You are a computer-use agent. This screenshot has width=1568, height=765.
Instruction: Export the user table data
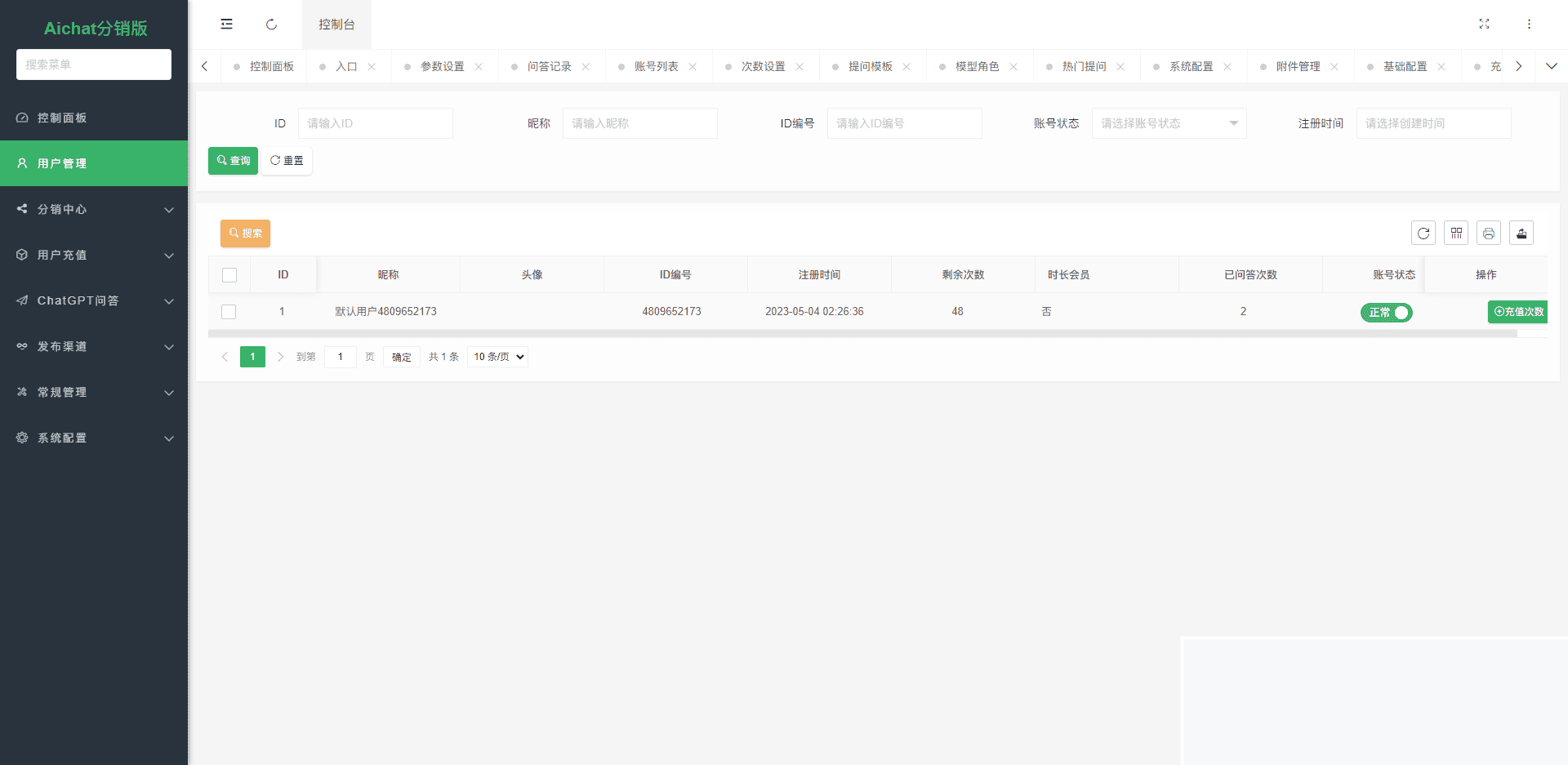tap(1521, 233)
